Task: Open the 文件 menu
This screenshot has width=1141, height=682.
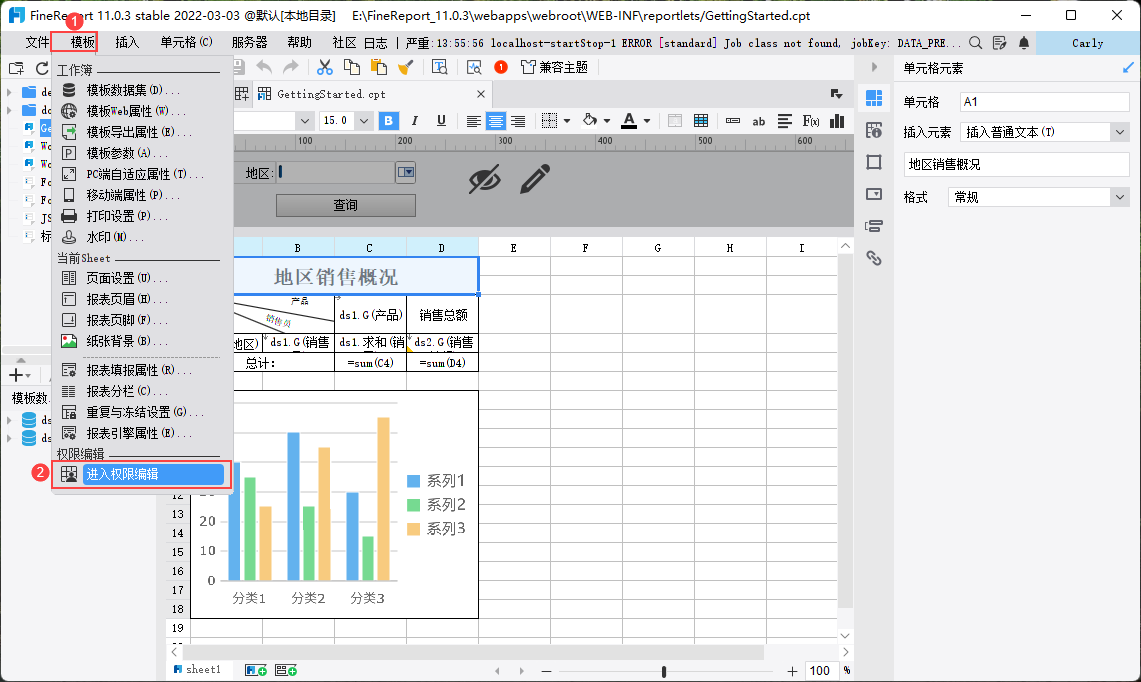Action: click(37, 42)
